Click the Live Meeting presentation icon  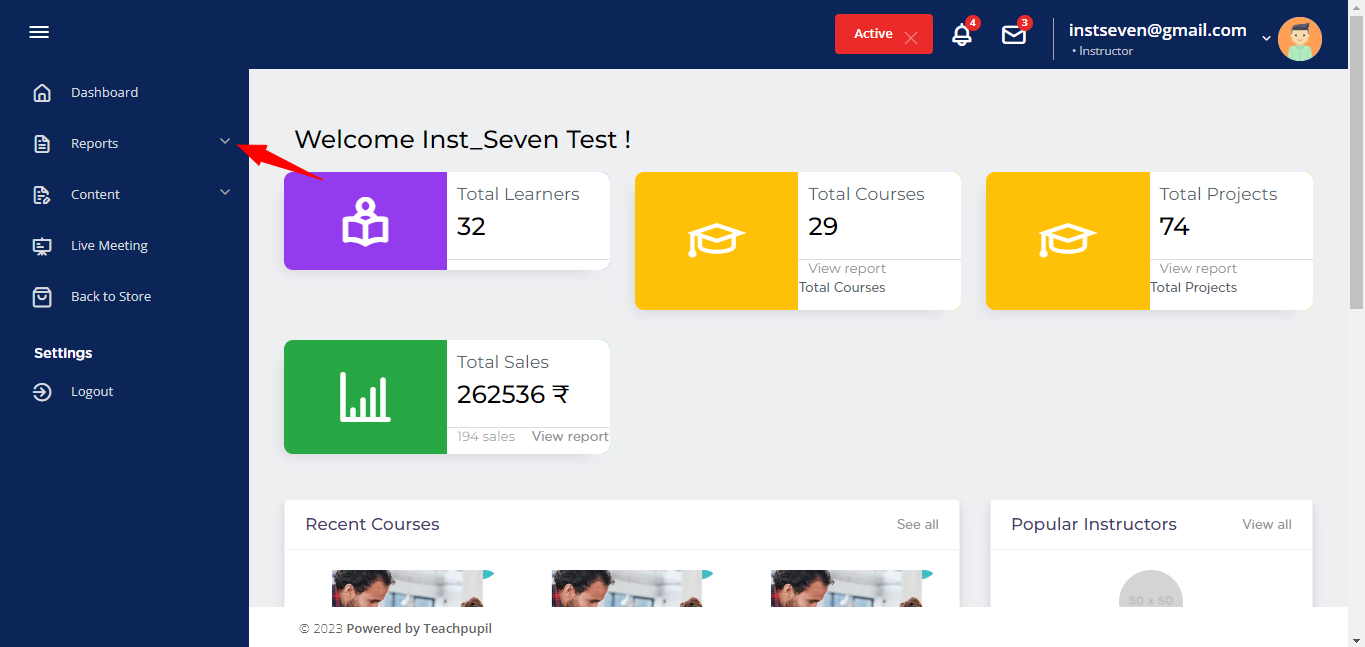point(42,246)
